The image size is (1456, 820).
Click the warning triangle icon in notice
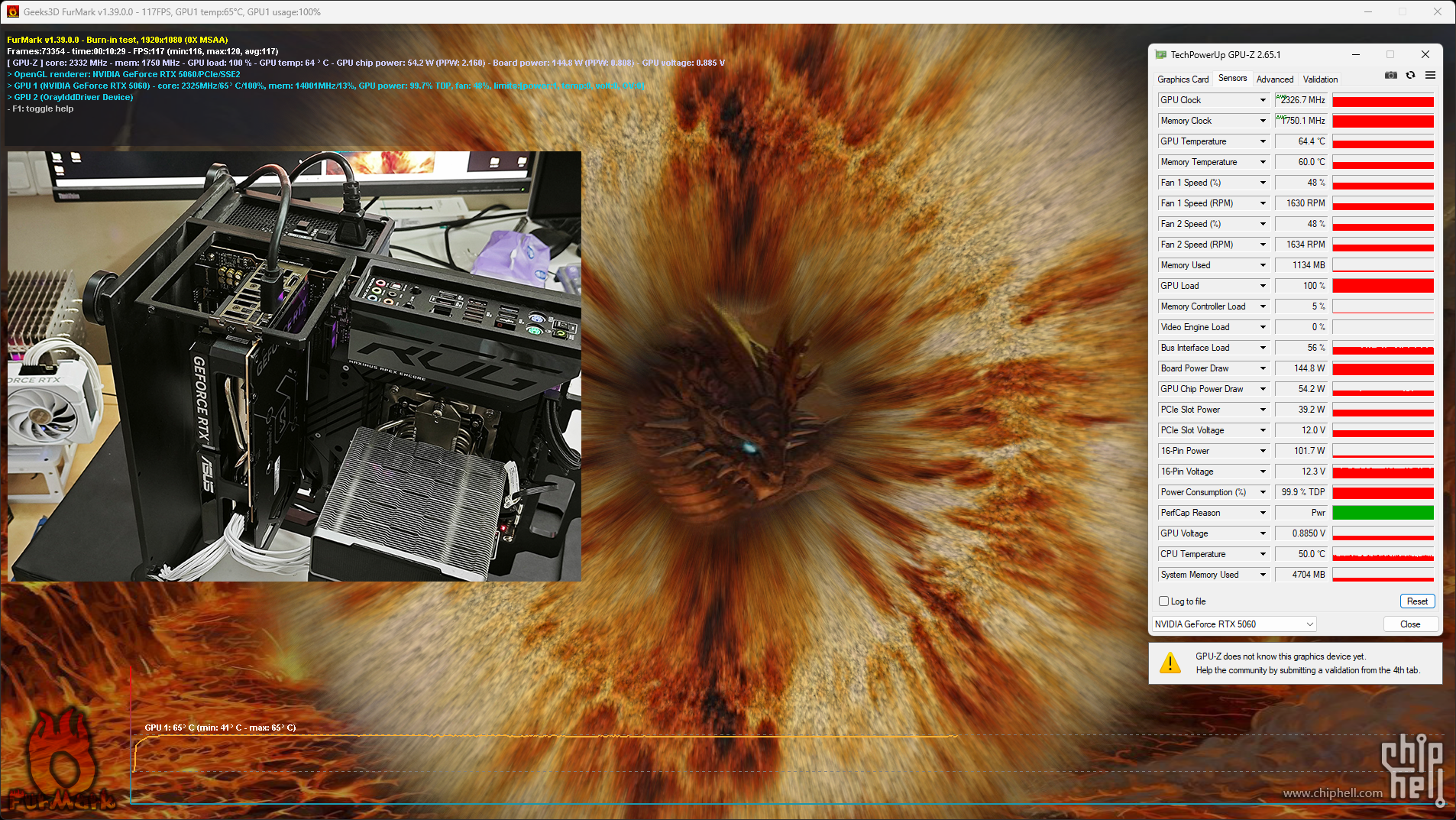coord(1170,663)
